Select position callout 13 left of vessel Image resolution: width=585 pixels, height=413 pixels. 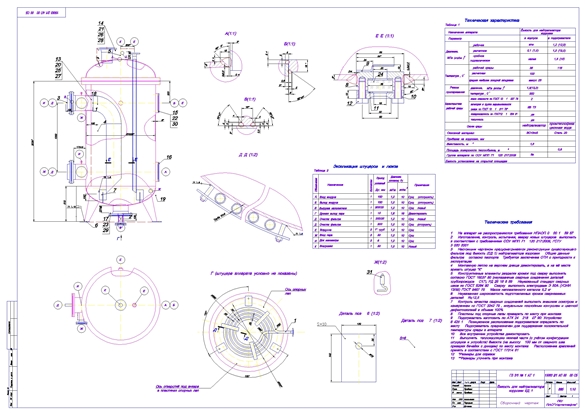58,60
